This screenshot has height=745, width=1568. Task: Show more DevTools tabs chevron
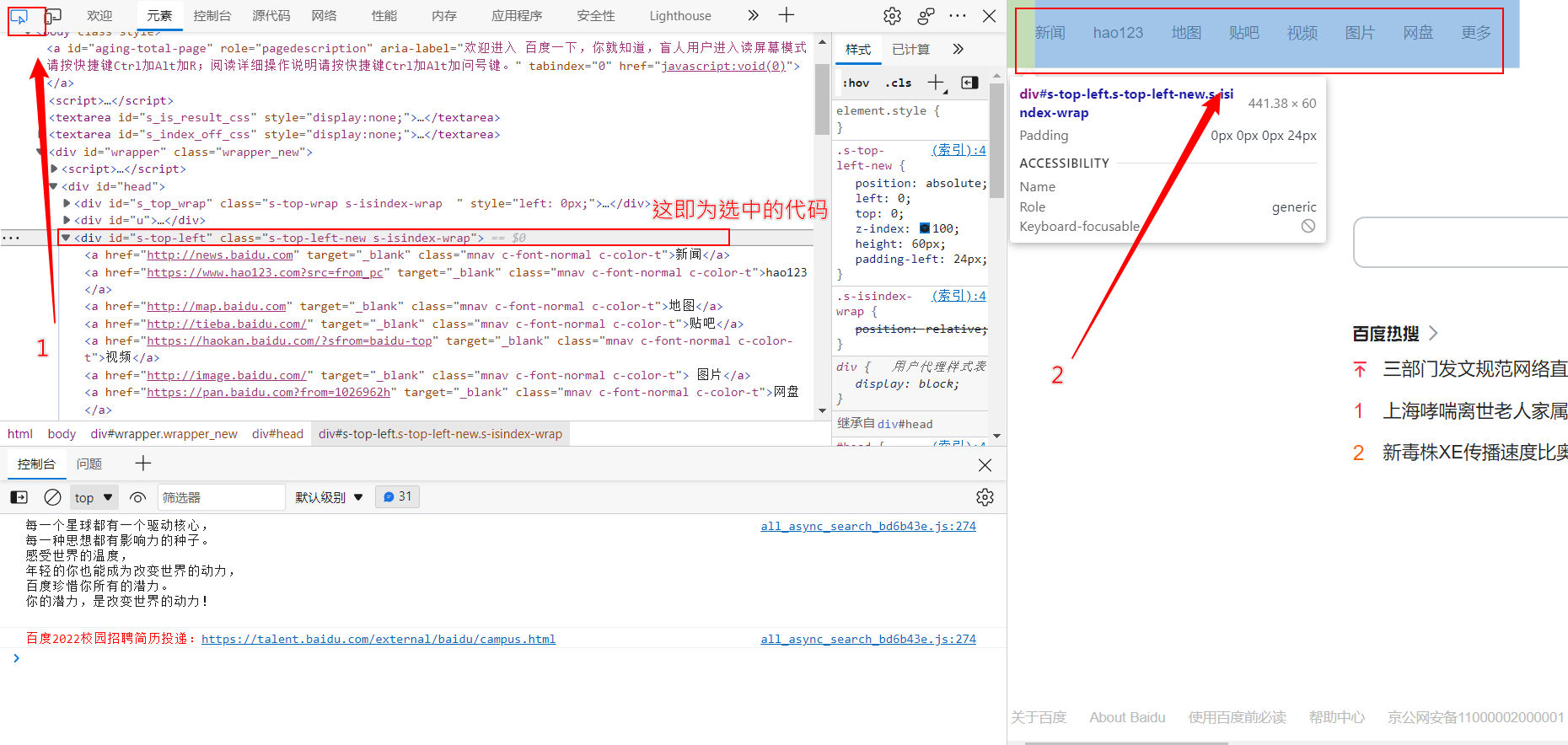tap(753, 15)
